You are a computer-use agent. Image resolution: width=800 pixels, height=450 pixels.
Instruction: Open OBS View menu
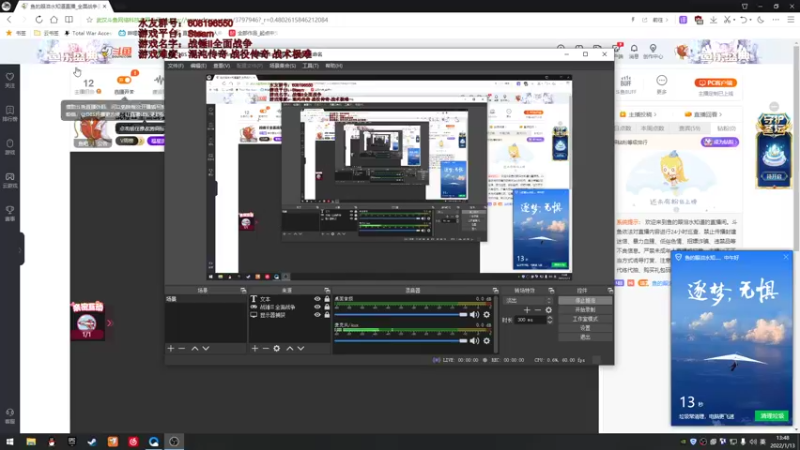pos(221,66)
